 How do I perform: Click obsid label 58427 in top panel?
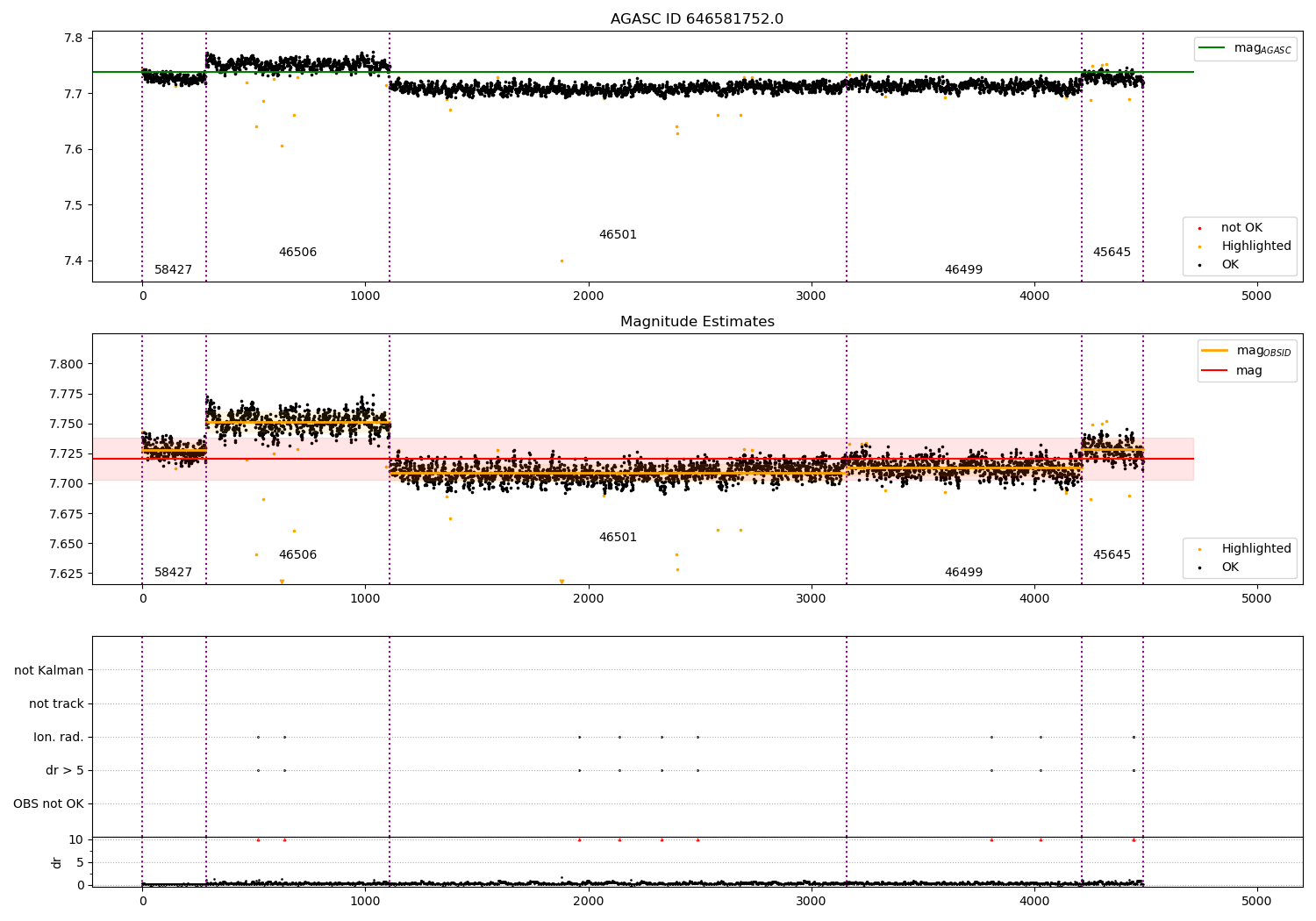[x=173, y=270]
